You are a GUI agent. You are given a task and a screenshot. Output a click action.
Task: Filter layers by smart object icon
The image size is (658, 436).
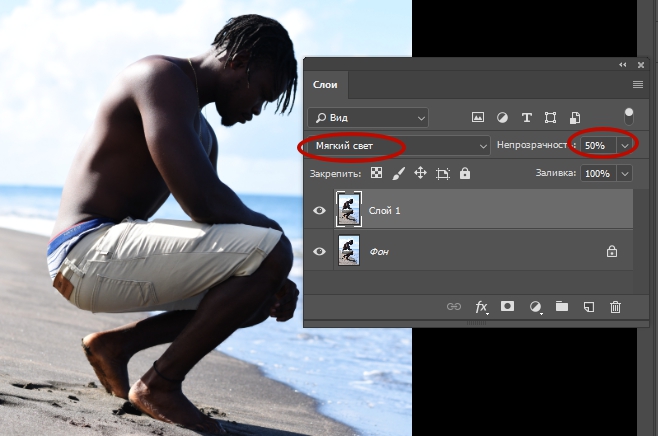[574, 117]
